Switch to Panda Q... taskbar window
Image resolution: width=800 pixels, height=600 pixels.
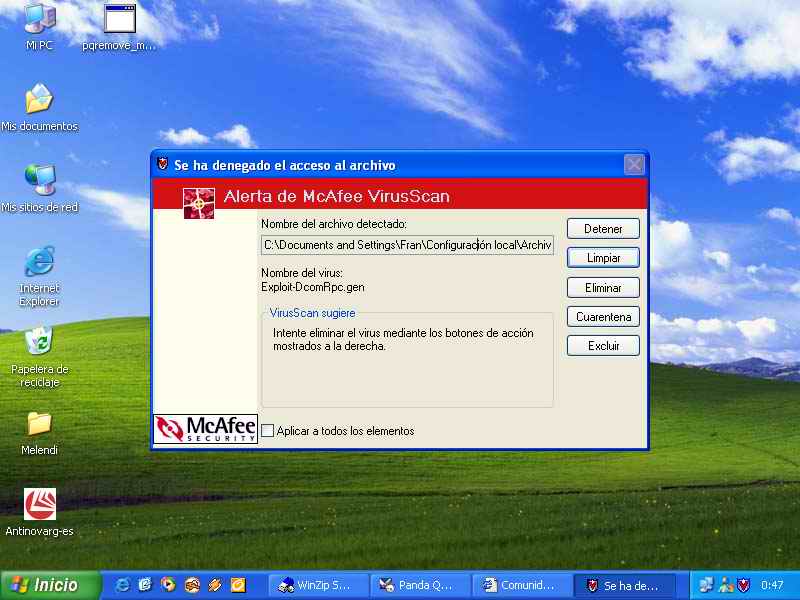click(x=420, y=585)
